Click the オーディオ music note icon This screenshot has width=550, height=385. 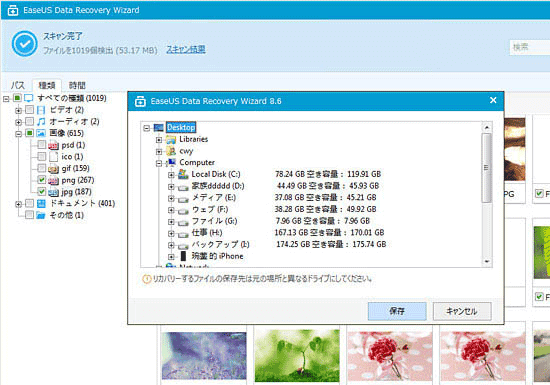pos(41,122)
